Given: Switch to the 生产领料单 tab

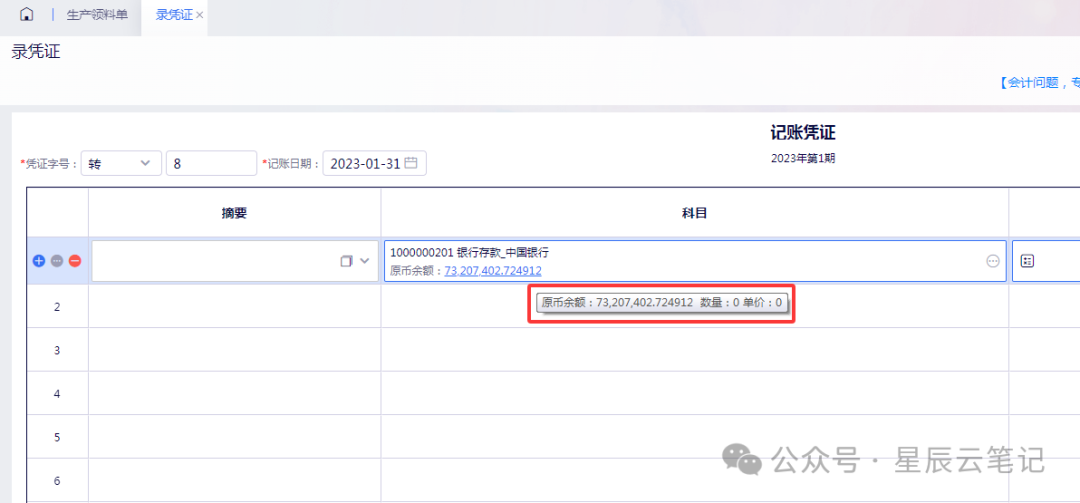Looking at the screenshot, I should (97, 14).
